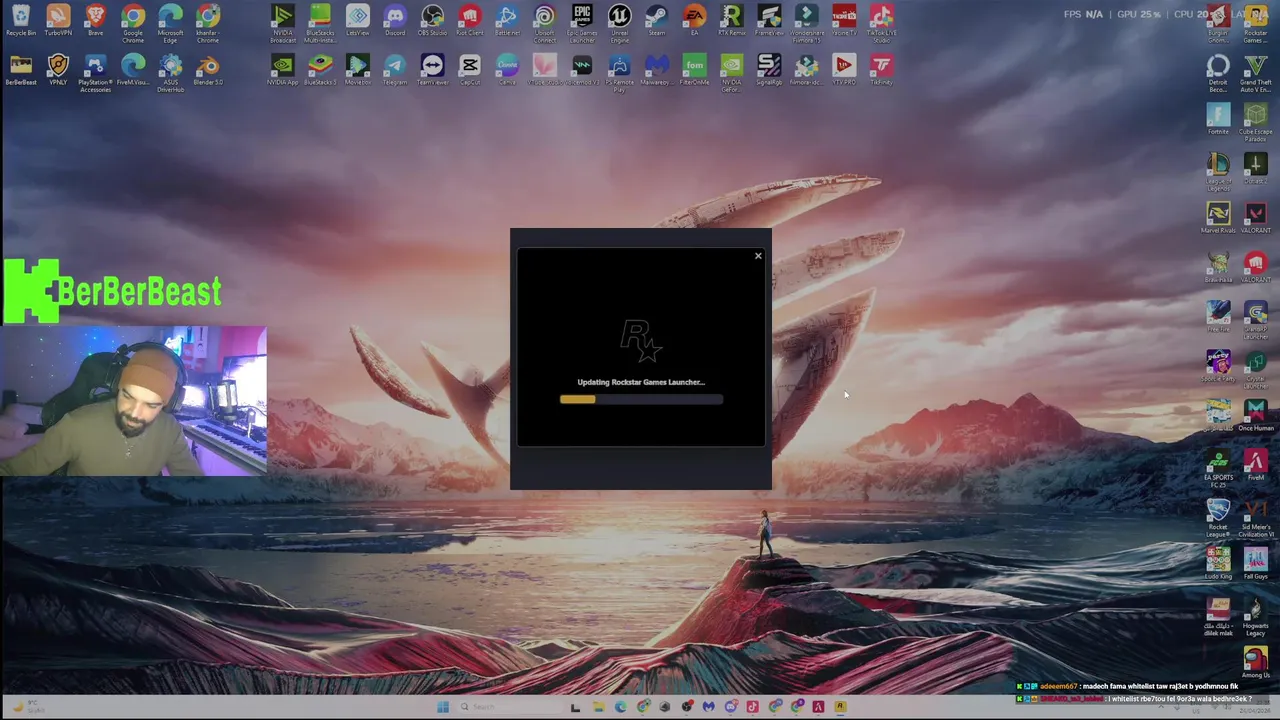
Task: Launch the Ubisoft Connect shortcut
Action: click(x=544, y=22)
